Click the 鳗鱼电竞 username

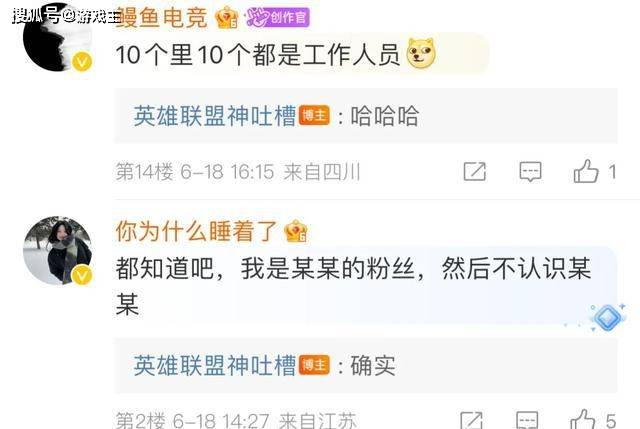(x=162, y=17)
